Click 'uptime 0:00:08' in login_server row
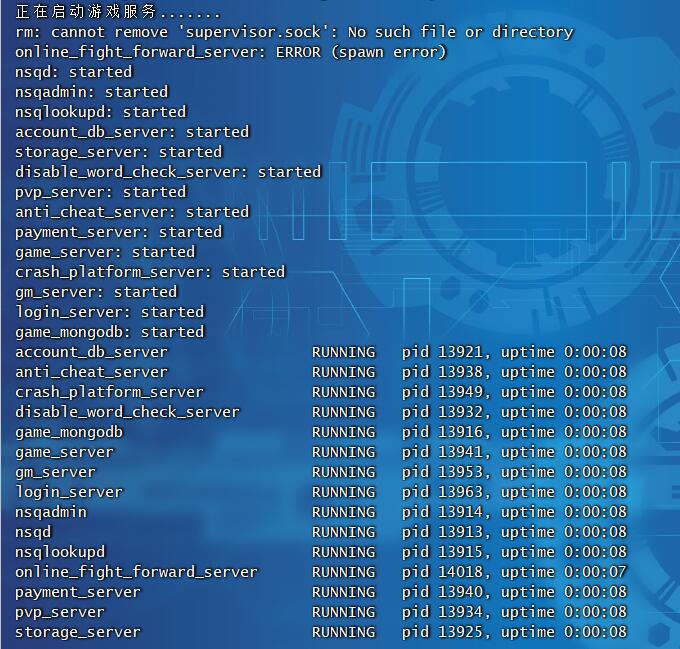680x649 pixels. pos(564,492)
